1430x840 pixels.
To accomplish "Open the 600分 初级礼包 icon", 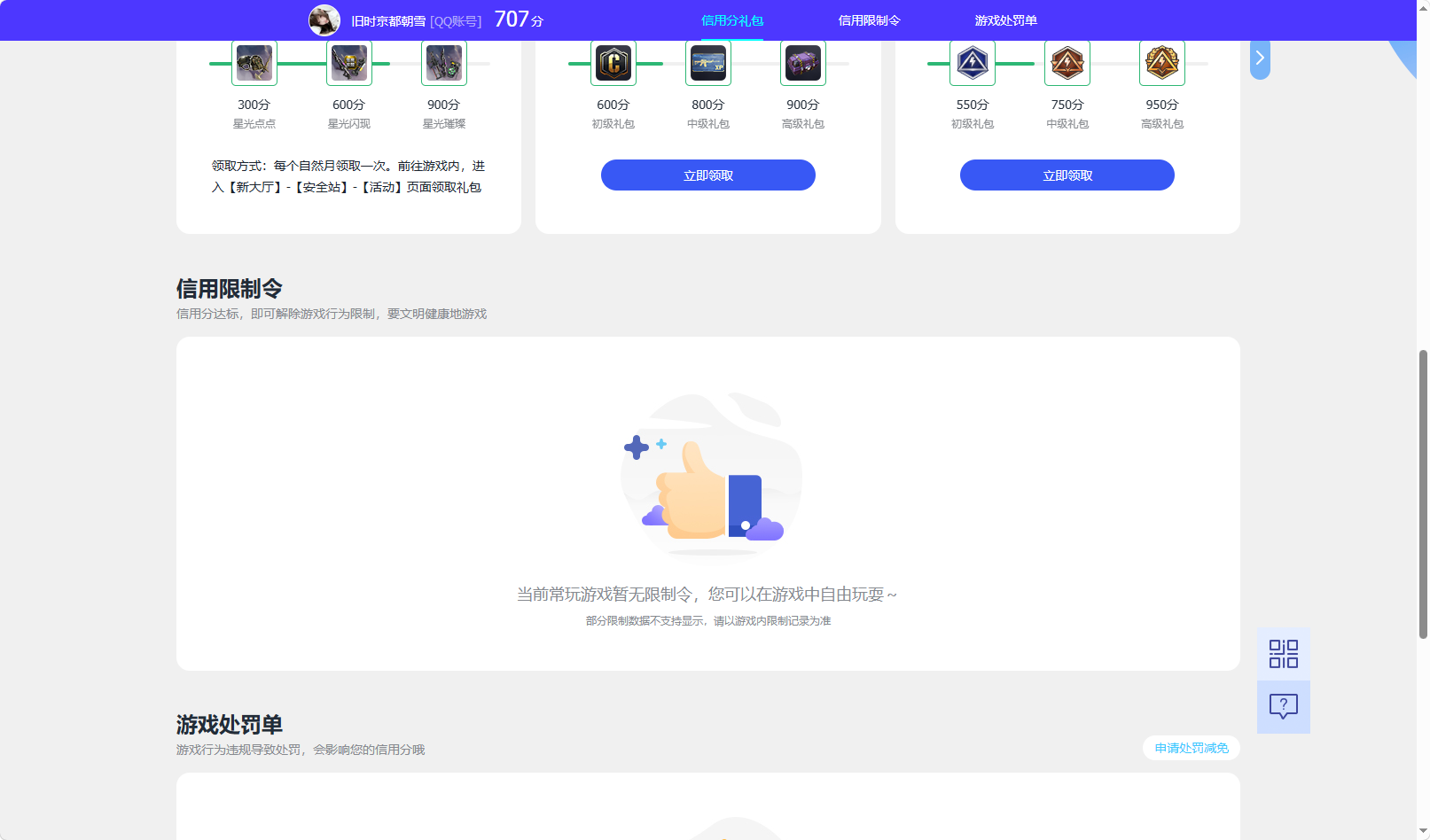I will pos(613,63).
